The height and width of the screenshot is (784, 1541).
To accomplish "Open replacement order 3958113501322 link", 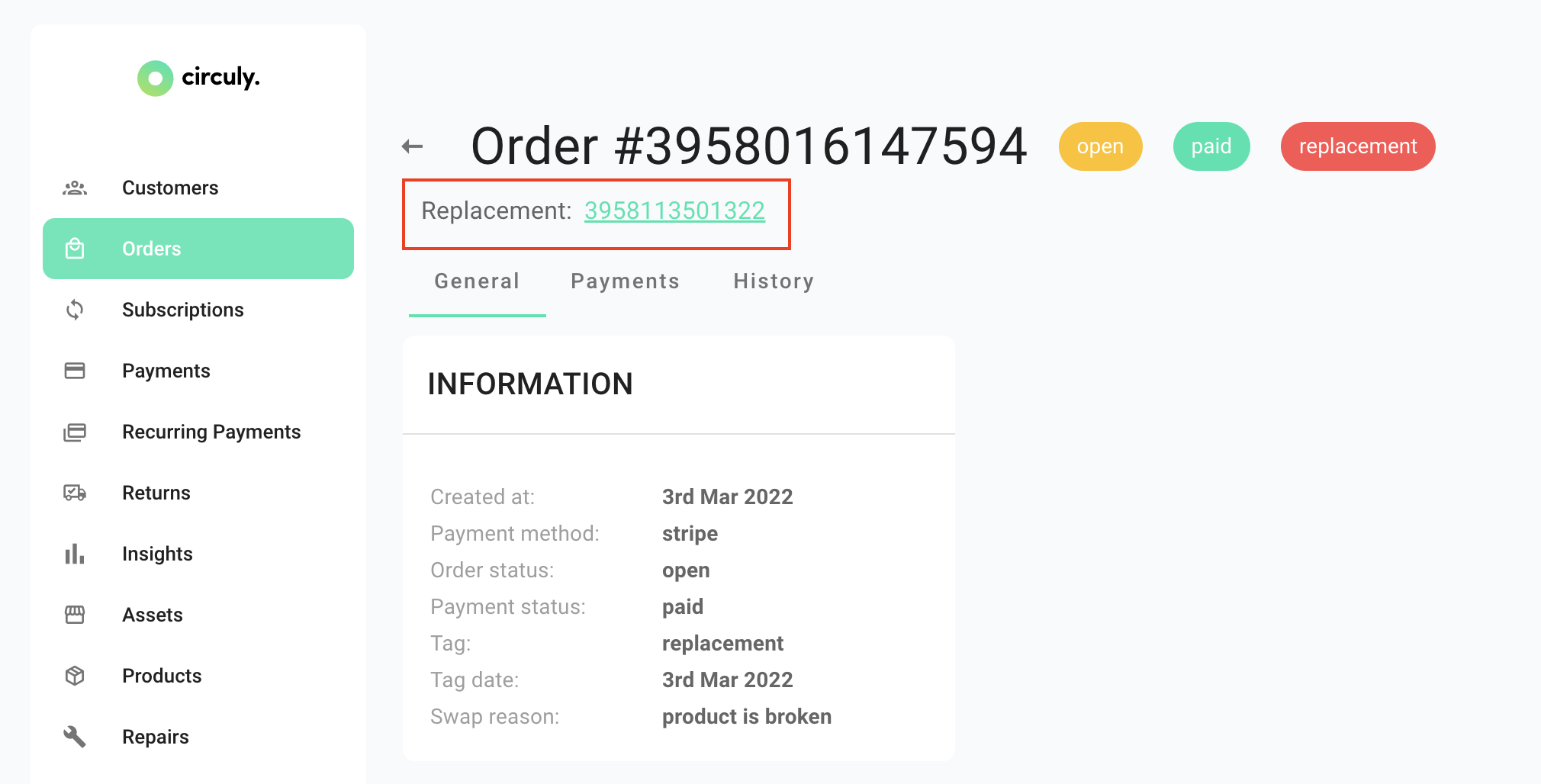I will coord(674,210).
